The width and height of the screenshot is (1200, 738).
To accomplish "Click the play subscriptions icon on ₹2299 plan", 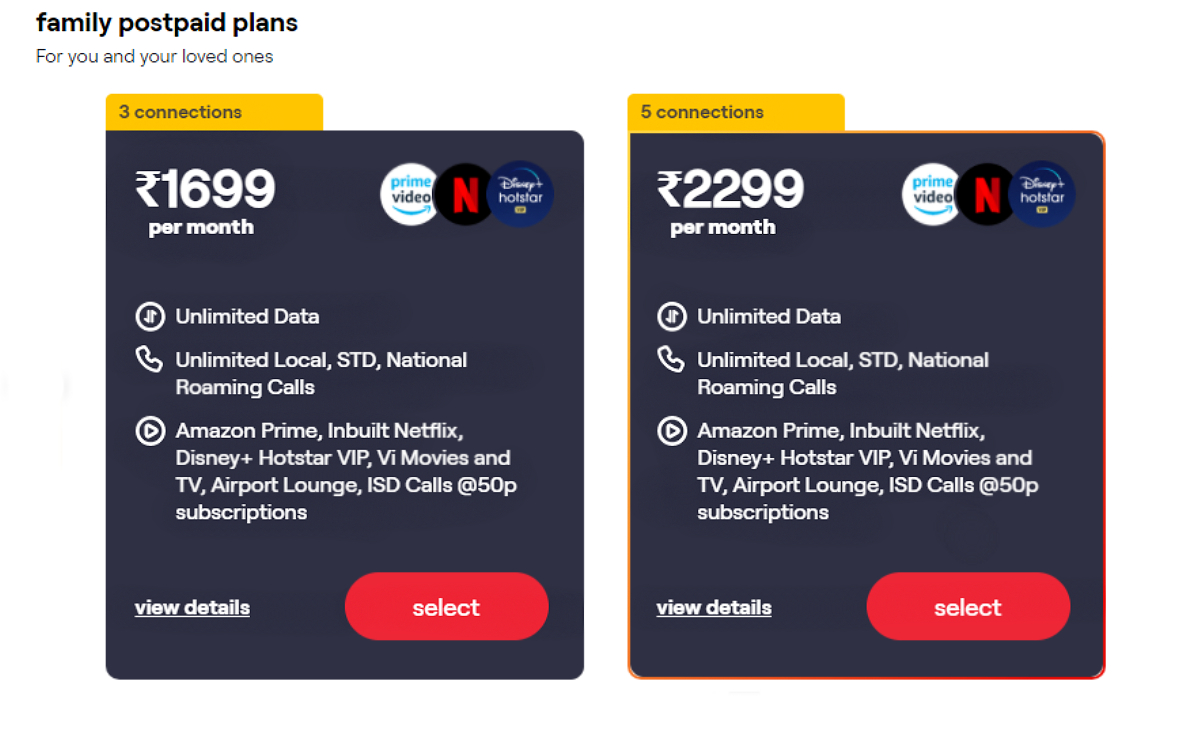I will (x=672, y=431).
